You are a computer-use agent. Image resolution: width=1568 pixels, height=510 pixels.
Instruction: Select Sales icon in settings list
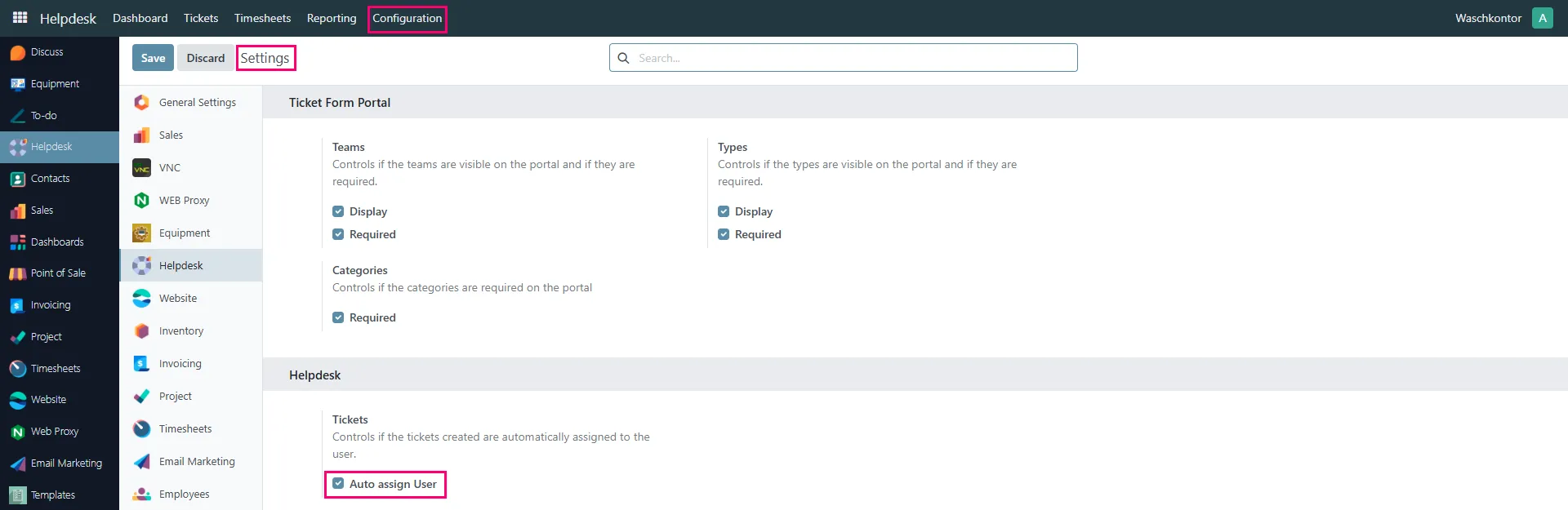click(x=142, y=135)
